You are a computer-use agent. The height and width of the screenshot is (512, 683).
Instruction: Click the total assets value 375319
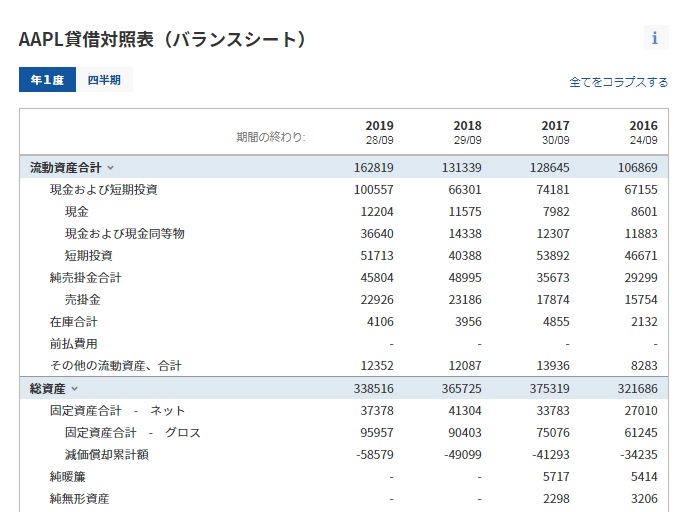coord(550,389)
